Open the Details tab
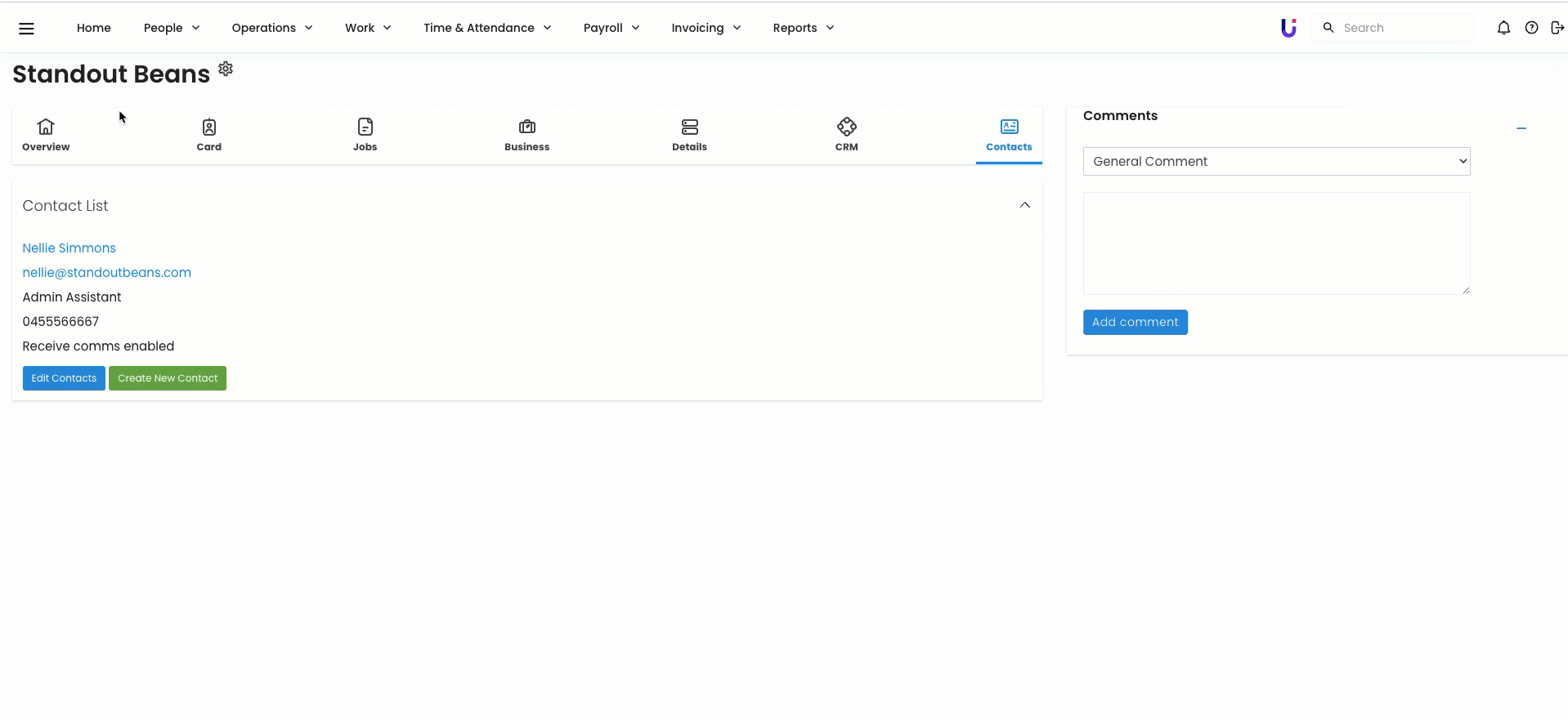The height and width of the screenshot is (719, 1568). click(x=689, y=135)
